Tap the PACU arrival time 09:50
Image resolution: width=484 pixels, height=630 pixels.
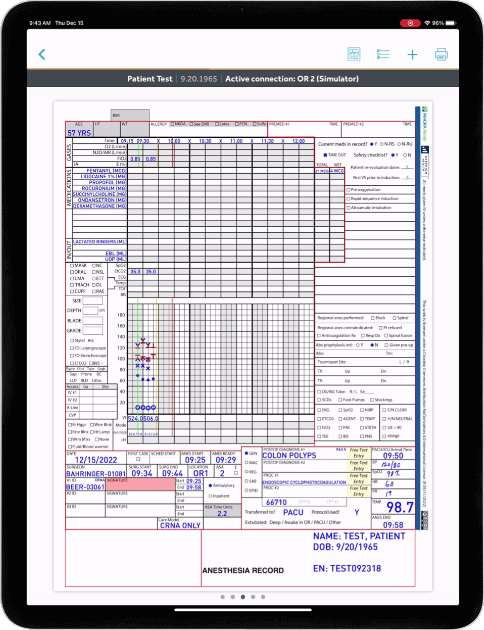coord(393,456)
